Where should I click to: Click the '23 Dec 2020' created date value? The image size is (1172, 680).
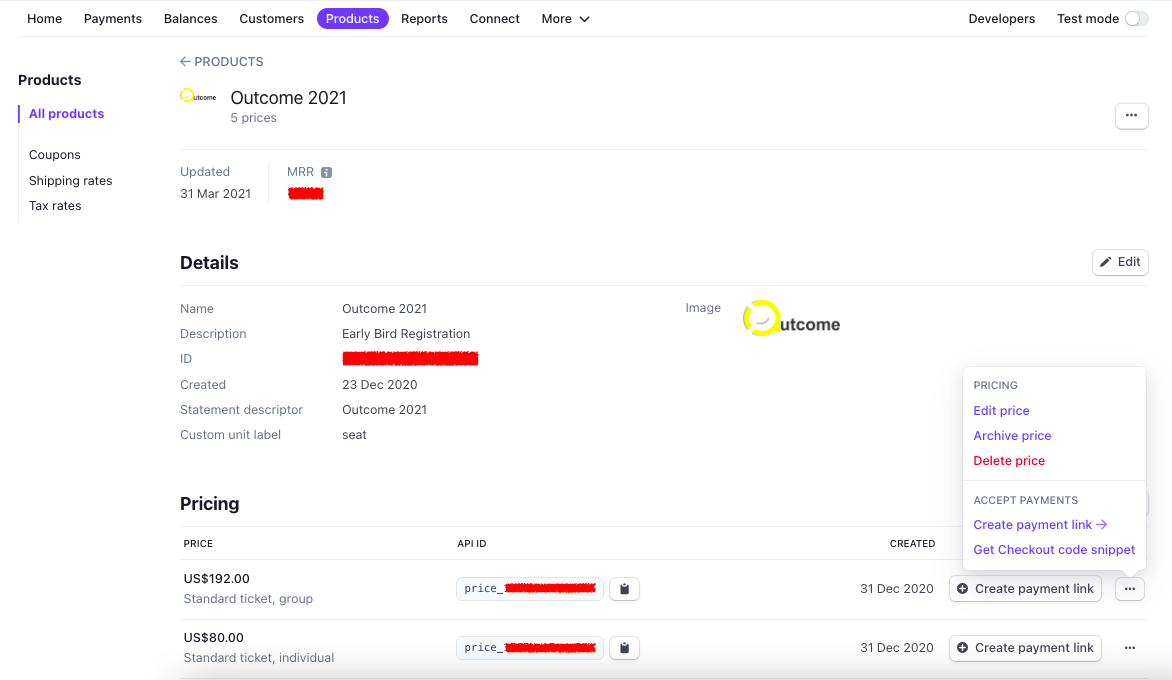380,385
